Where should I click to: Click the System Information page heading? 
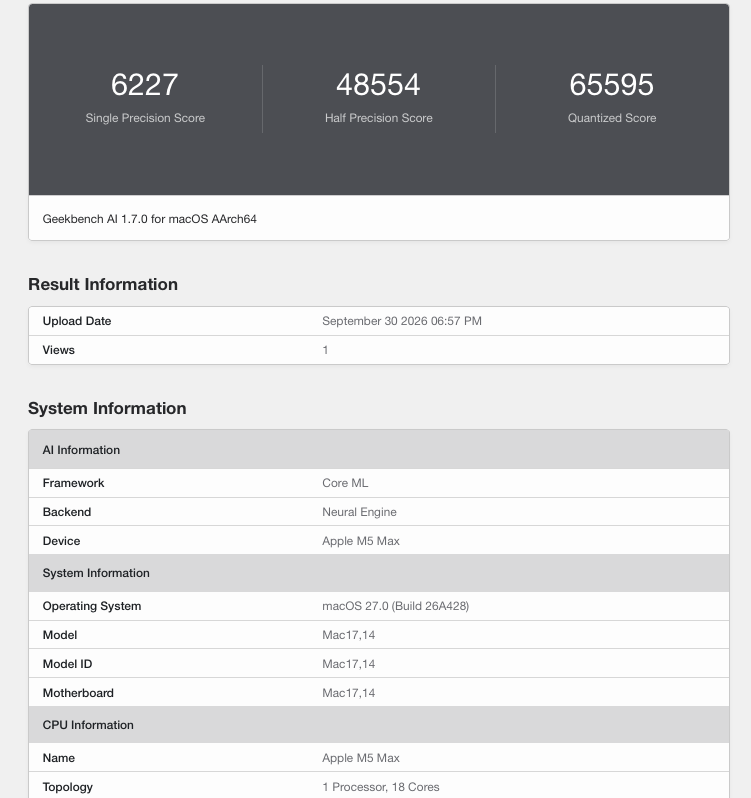click(x=107, y=408)
